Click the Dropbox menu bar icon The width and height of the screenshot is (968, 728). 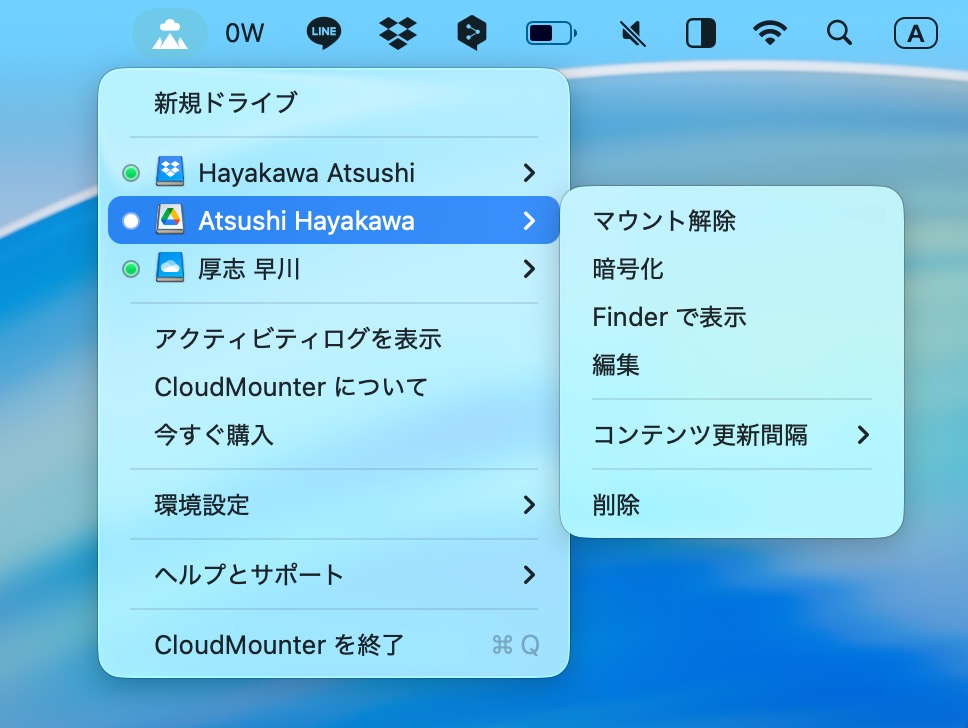(398, 34)
